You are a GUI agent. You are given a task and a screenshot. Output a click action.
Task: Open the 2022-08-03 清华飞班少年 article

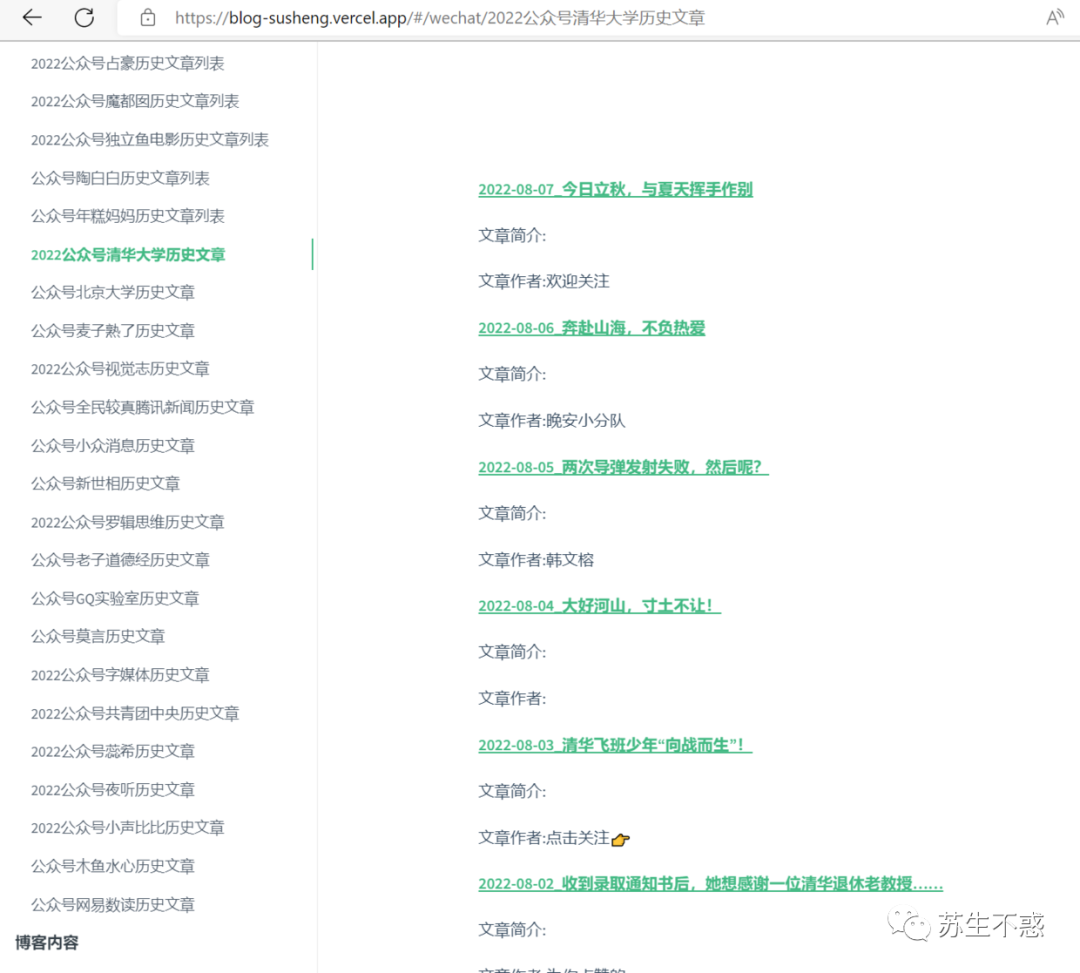click(x=615, y=745)
